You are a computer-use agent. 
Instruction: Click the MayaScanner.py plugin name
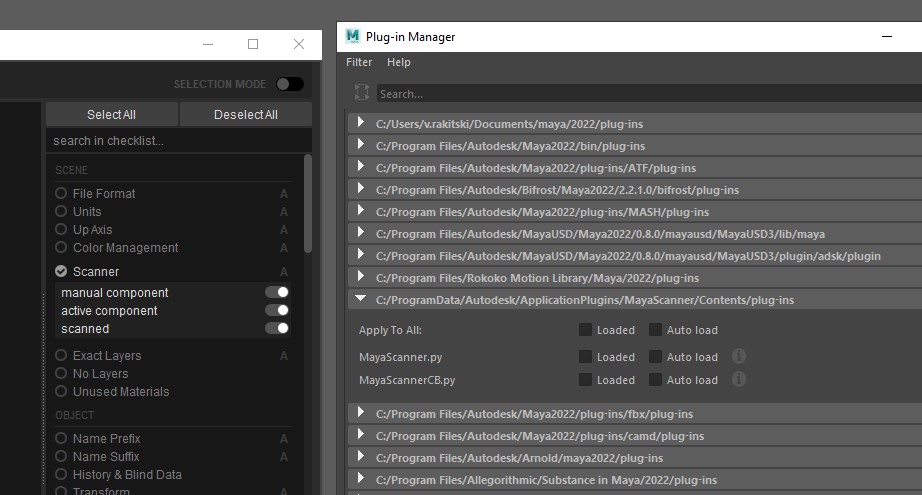[400, 357]
